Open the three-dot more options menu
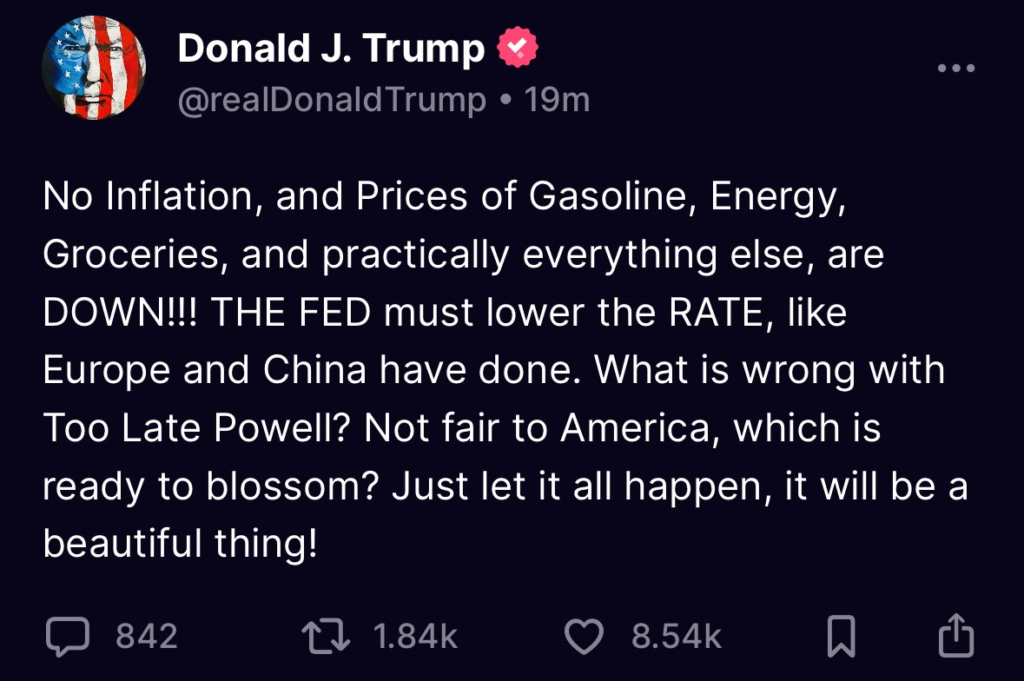1024x681 pixels. [x=955, y=67]
